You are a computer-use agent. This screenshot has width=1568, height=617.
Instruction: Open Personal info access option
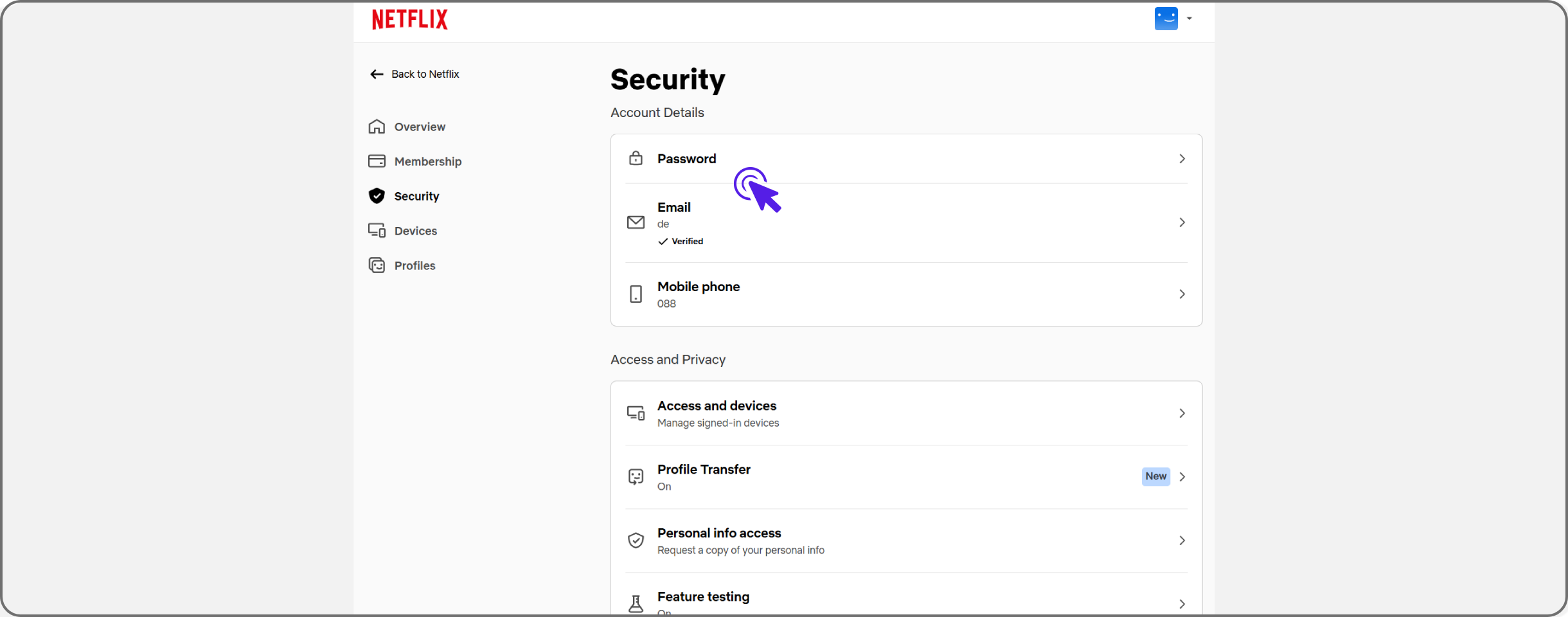906,541
